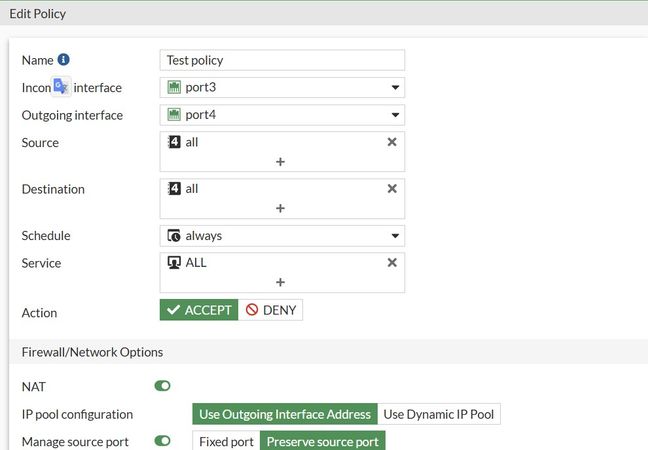Open the Schedule dropdown
The height and width of the screenshot is (450, 648).
[x=396, y=236]
